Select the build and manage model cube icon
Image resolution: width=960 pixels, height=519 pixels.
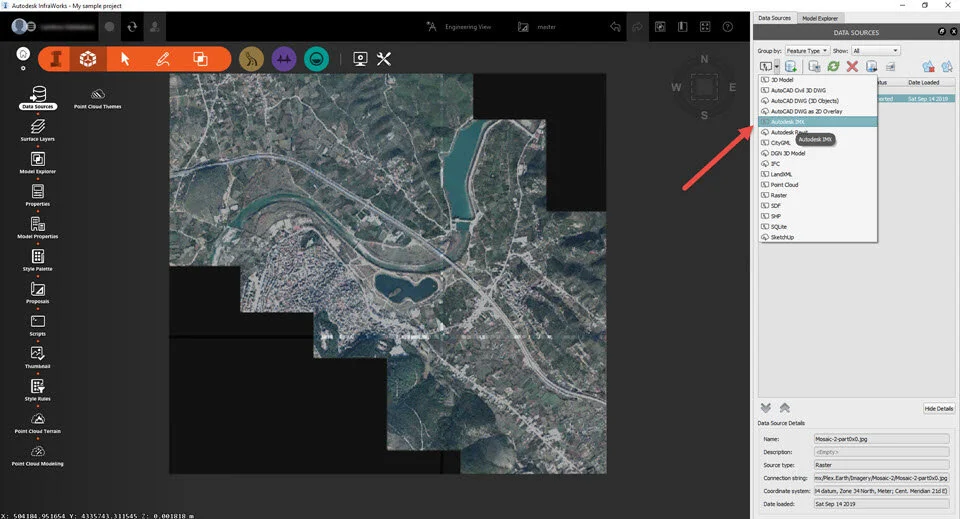(88, 59)
